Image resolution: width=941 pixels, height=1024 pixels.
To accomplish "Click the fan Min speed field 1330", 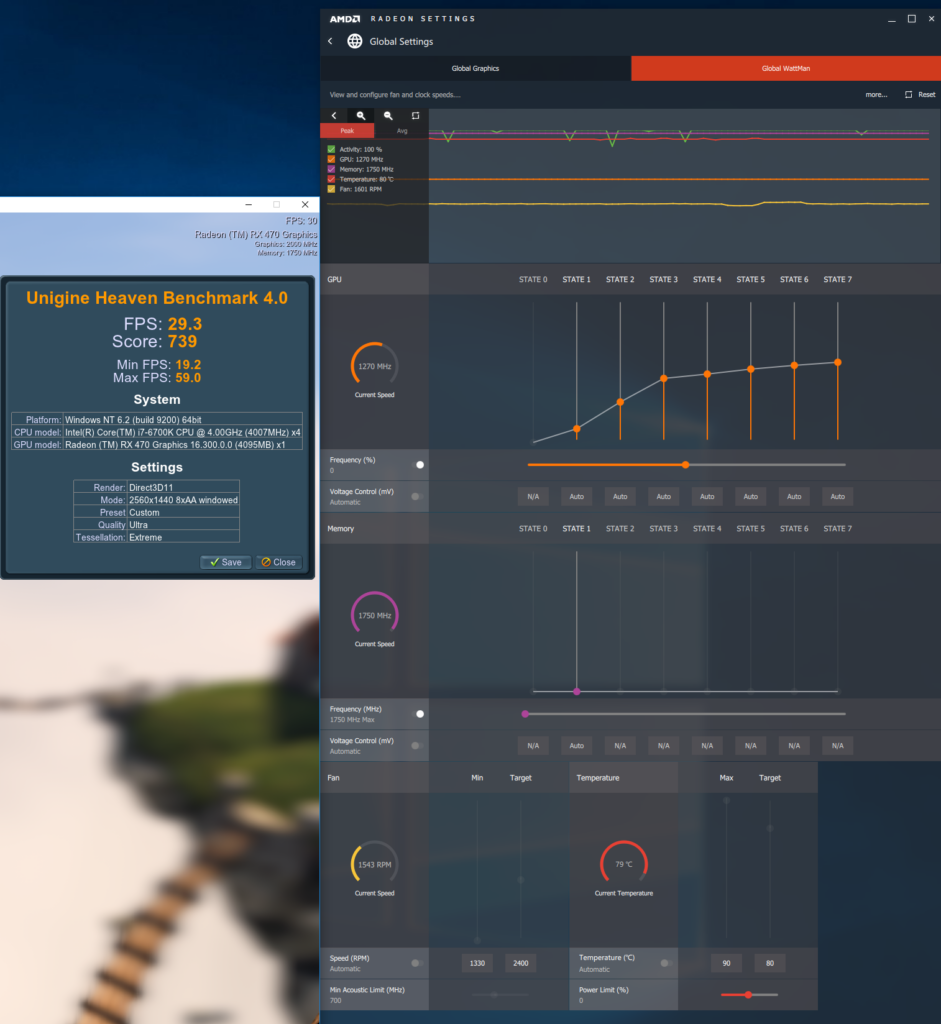I will (477, 963).
